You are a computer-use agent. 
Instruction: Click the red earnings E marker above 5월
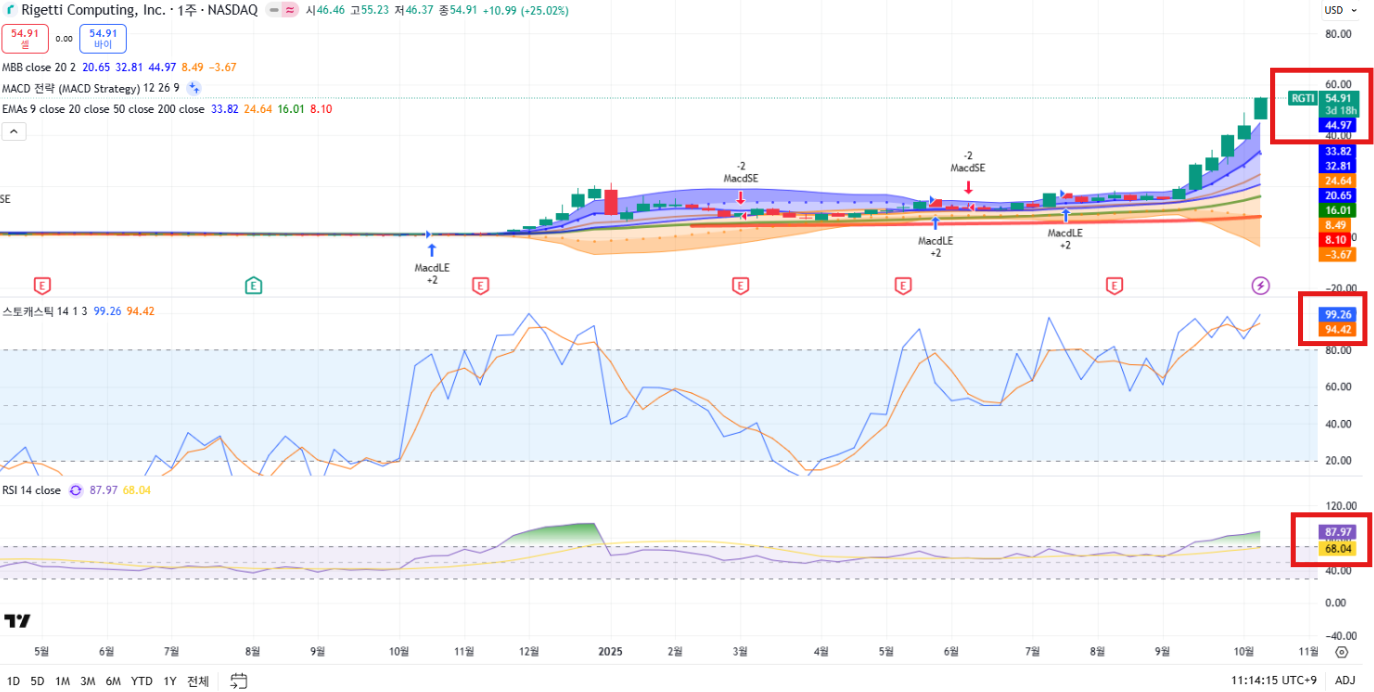click(x=42, y=286)
